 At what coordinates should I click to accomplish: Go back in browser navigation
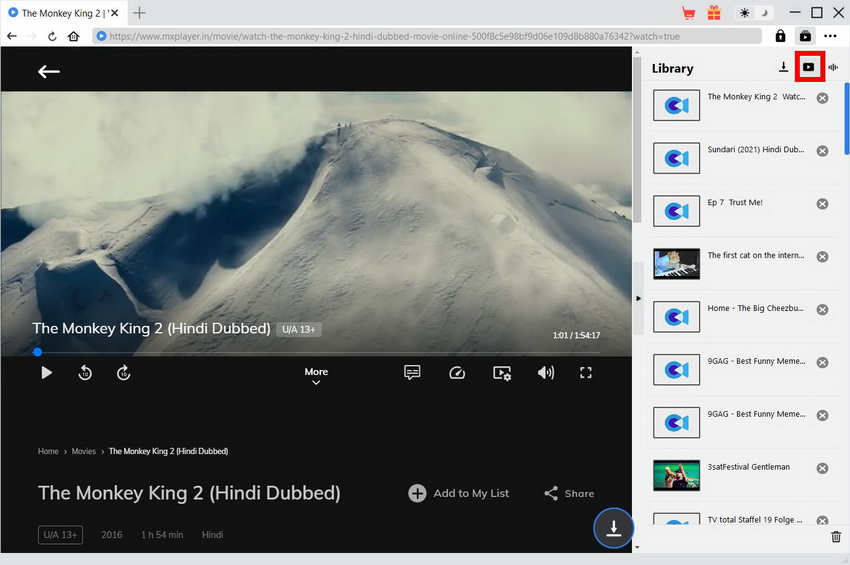12,36
